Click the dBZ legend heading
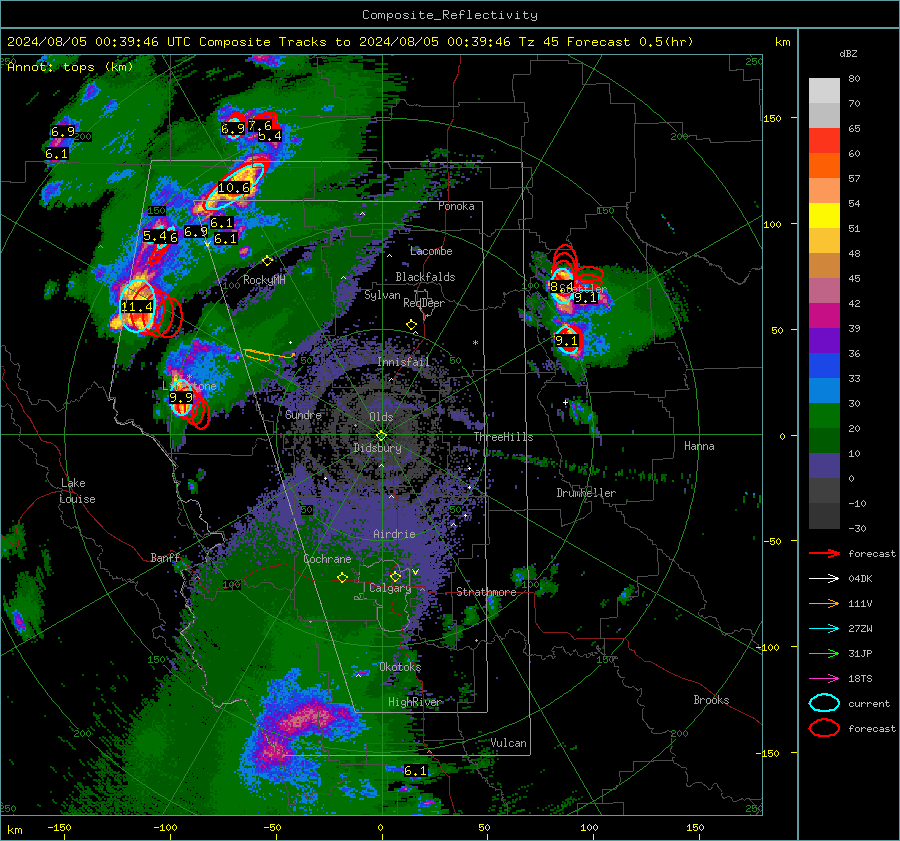 tap(848, 54)
